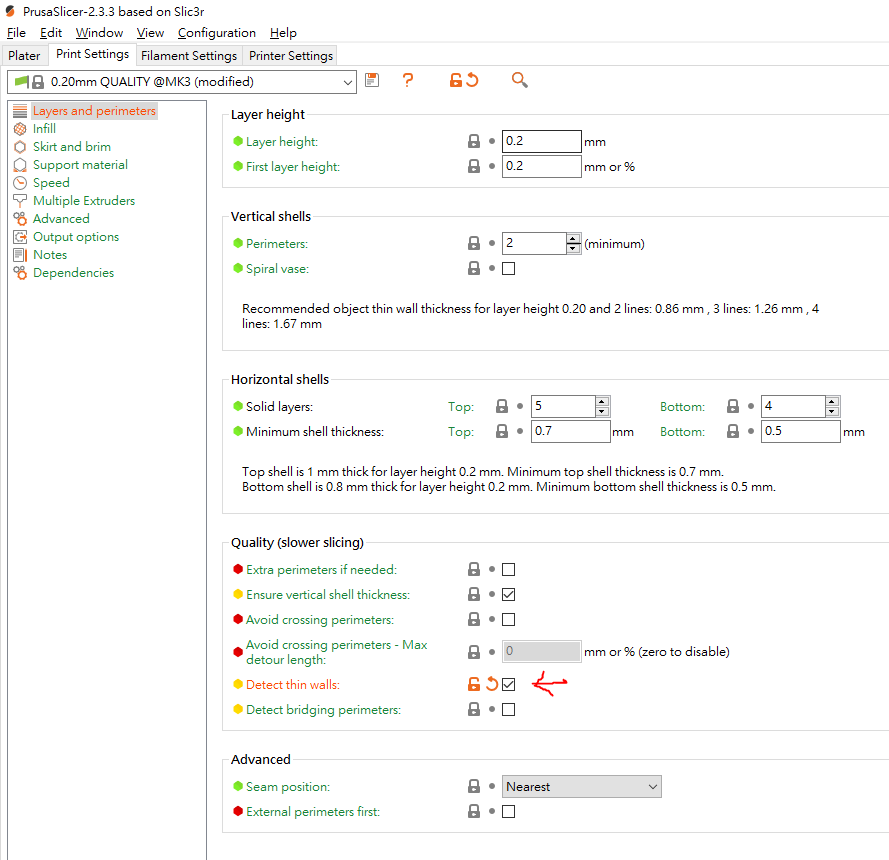This screenshot has width=889, height=860.
Task: Open the Notes page
Action: [50, 255]
